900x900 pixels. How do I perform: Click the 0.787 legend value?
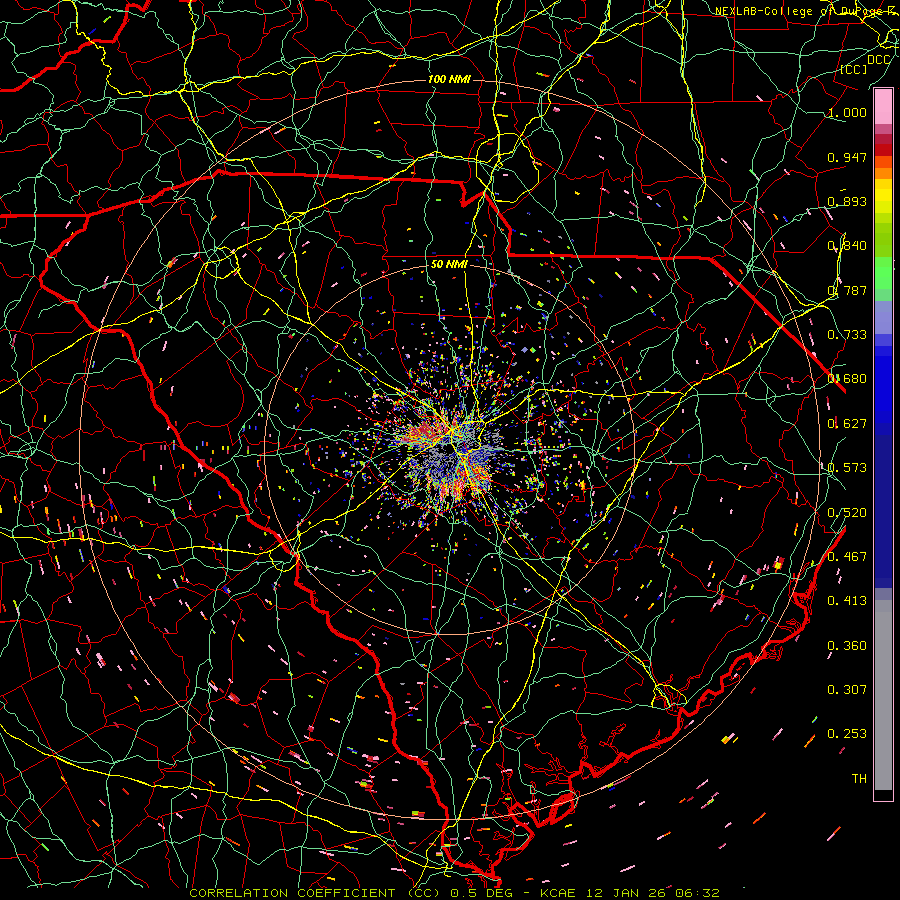point(847,290)
